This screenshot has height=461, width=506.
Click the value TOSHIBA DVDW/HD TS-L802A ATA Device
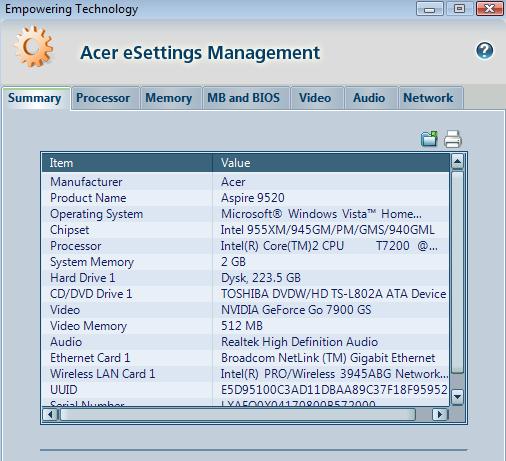coord(334,294)
